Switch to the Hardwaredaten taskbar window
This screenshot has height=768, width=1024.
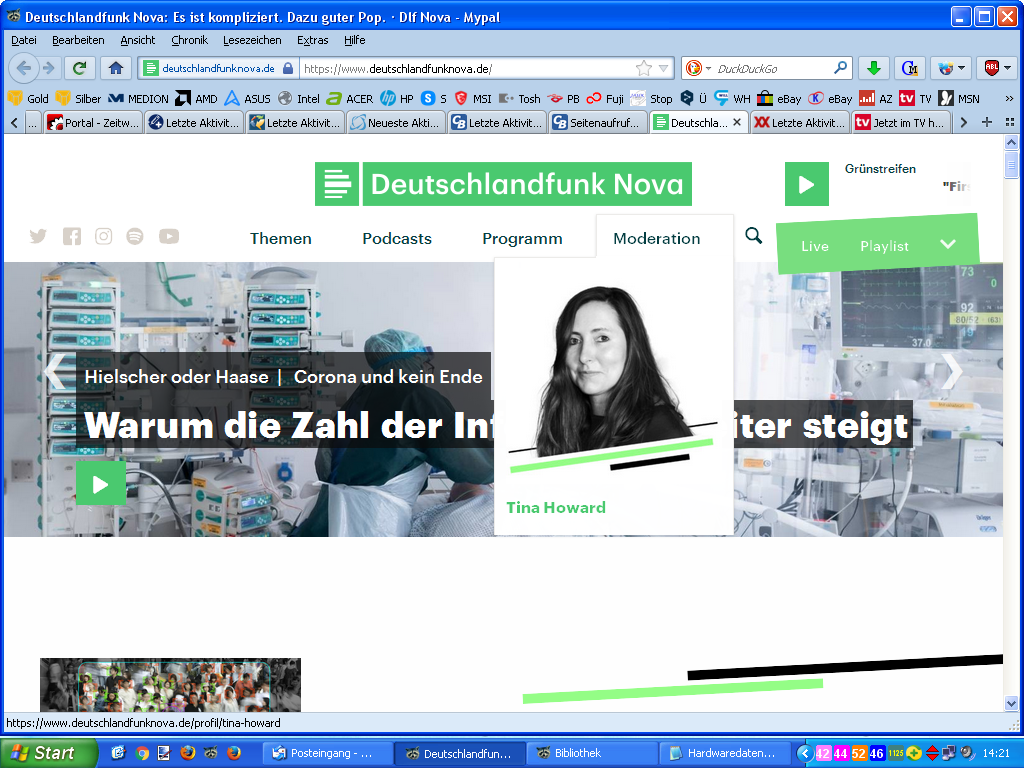pos(725,753)
